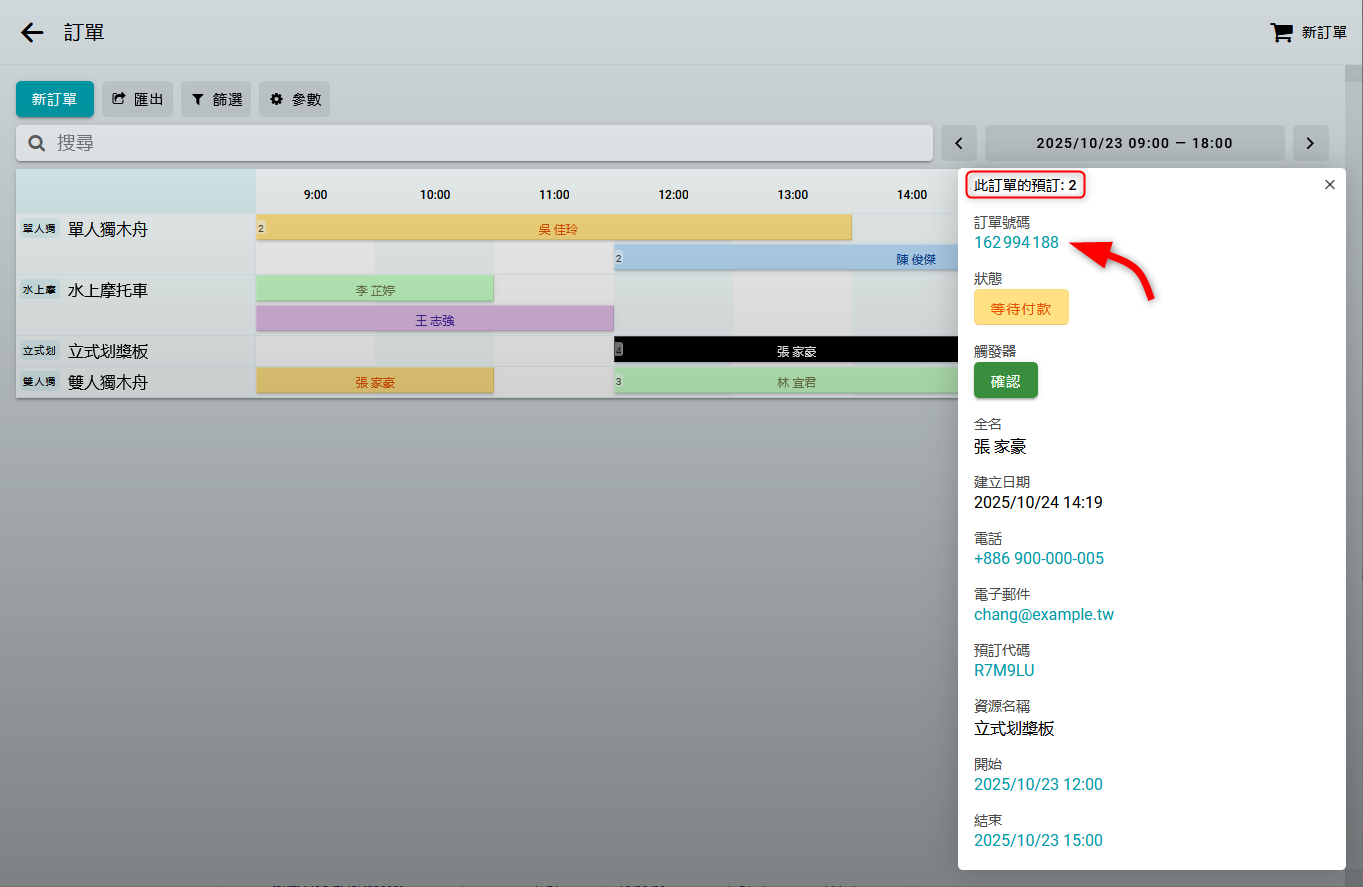Go to the previous date range

(958, 143)
